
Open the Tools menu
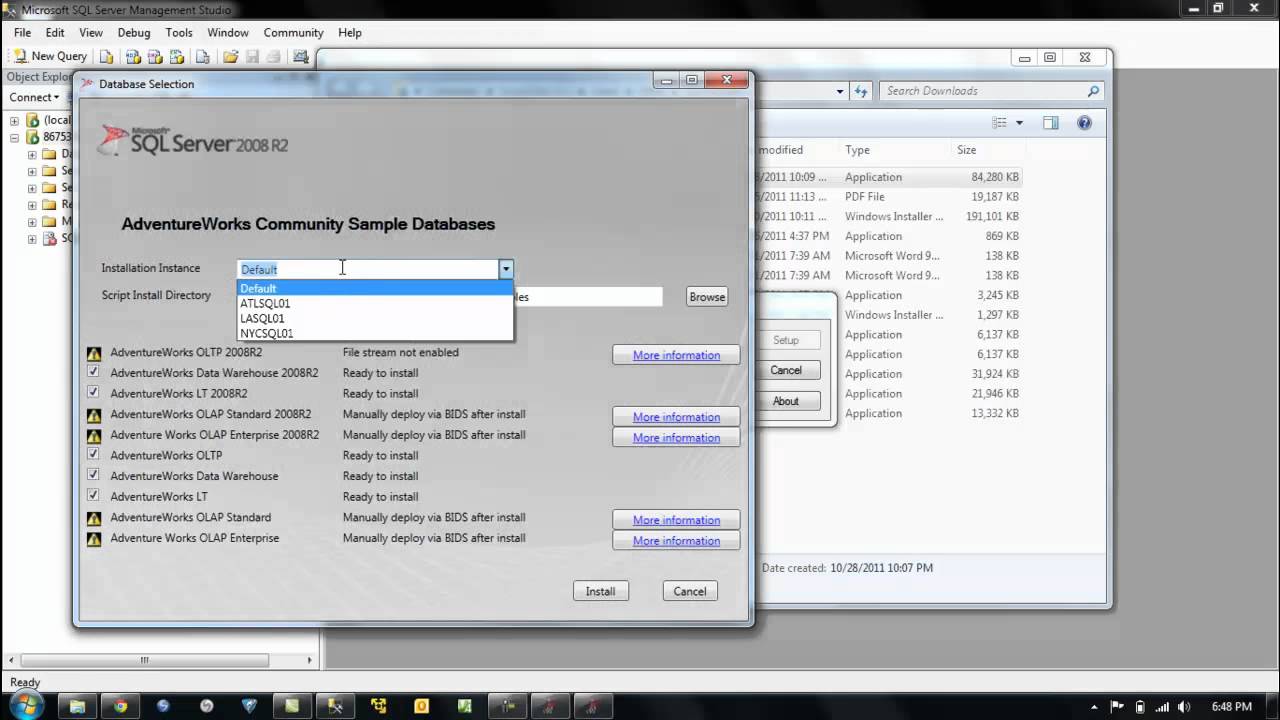click(179, 32)
